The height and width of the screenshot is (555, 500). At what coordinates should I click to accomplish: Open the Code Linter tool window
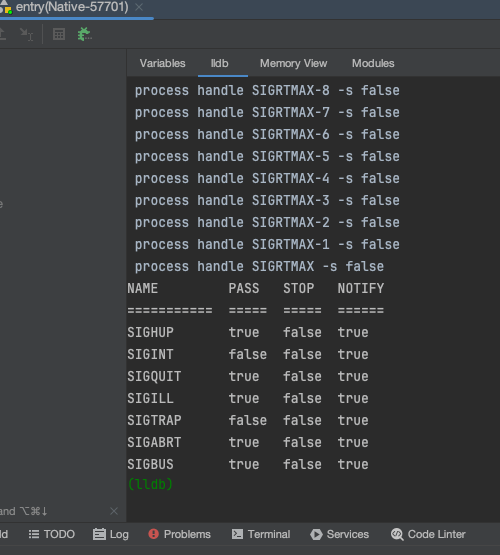(x=428, y=534)
